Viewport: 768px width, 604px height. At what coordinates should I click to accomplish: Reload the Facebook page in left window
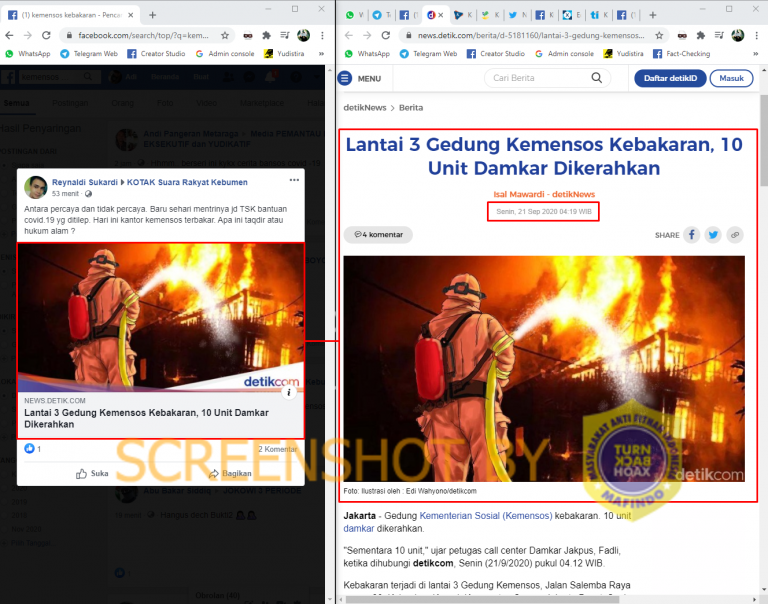(x=46, y=35)
